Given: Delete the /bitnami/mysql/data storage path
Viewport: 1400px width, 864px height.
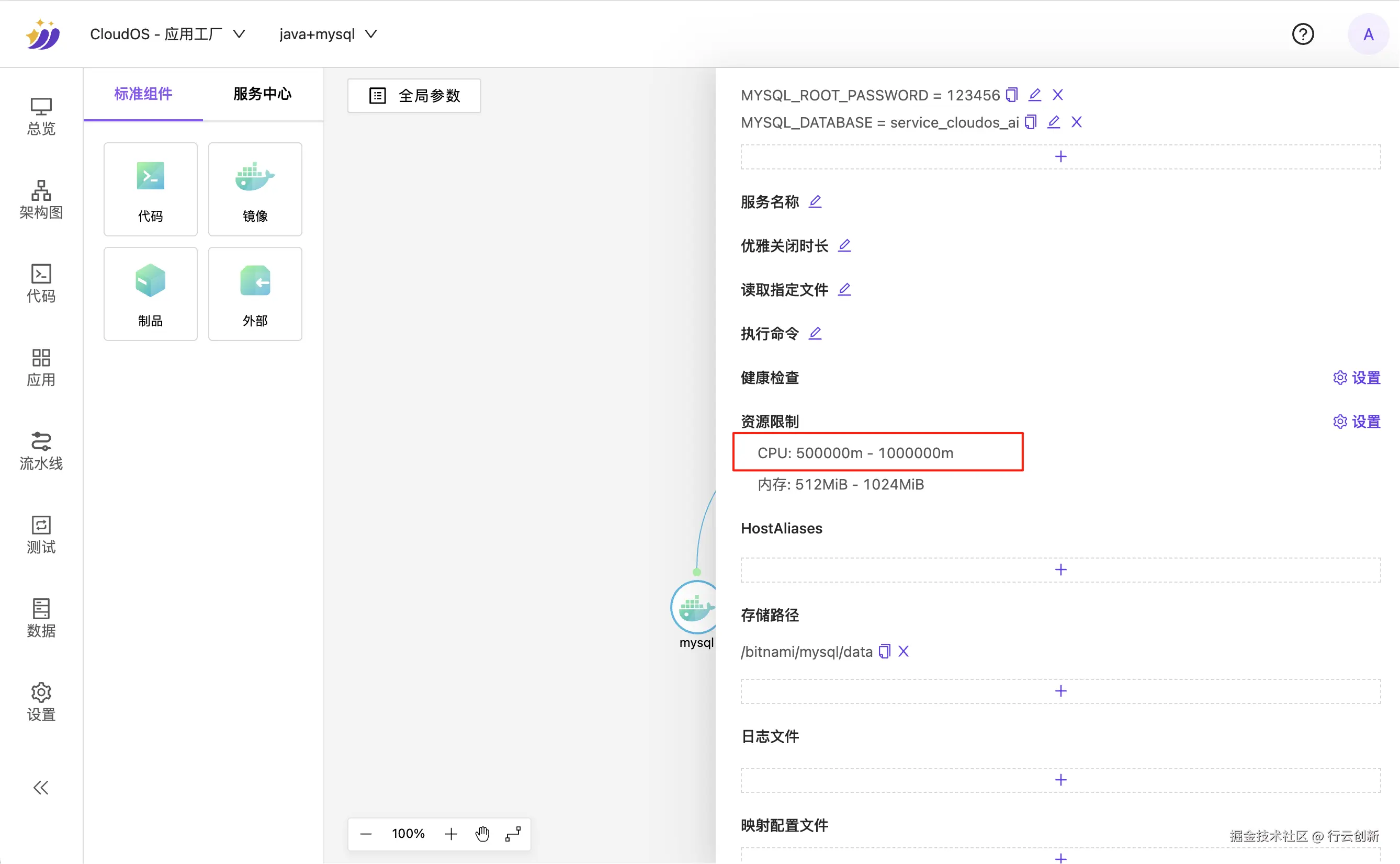Looking at the screenshot, I should click(904, 652).
